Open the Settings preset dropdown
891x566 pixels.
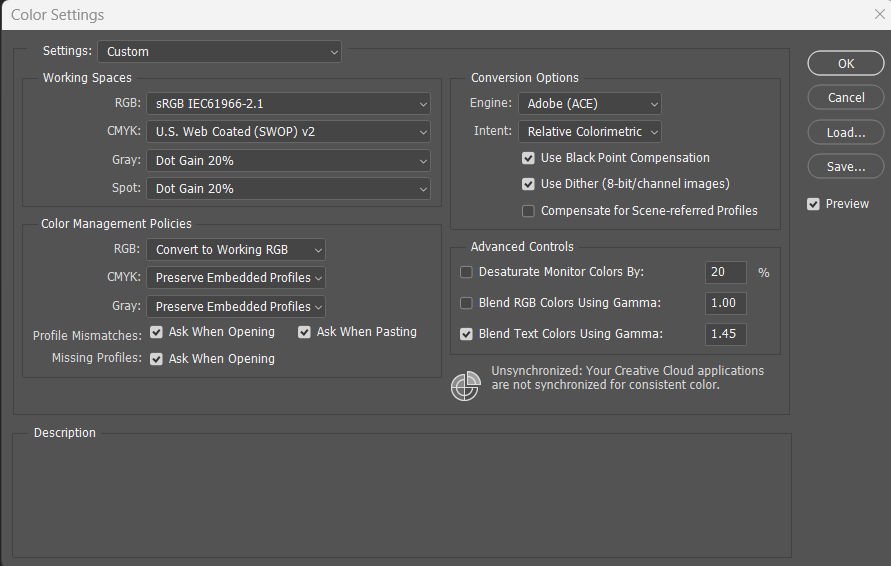219,51
